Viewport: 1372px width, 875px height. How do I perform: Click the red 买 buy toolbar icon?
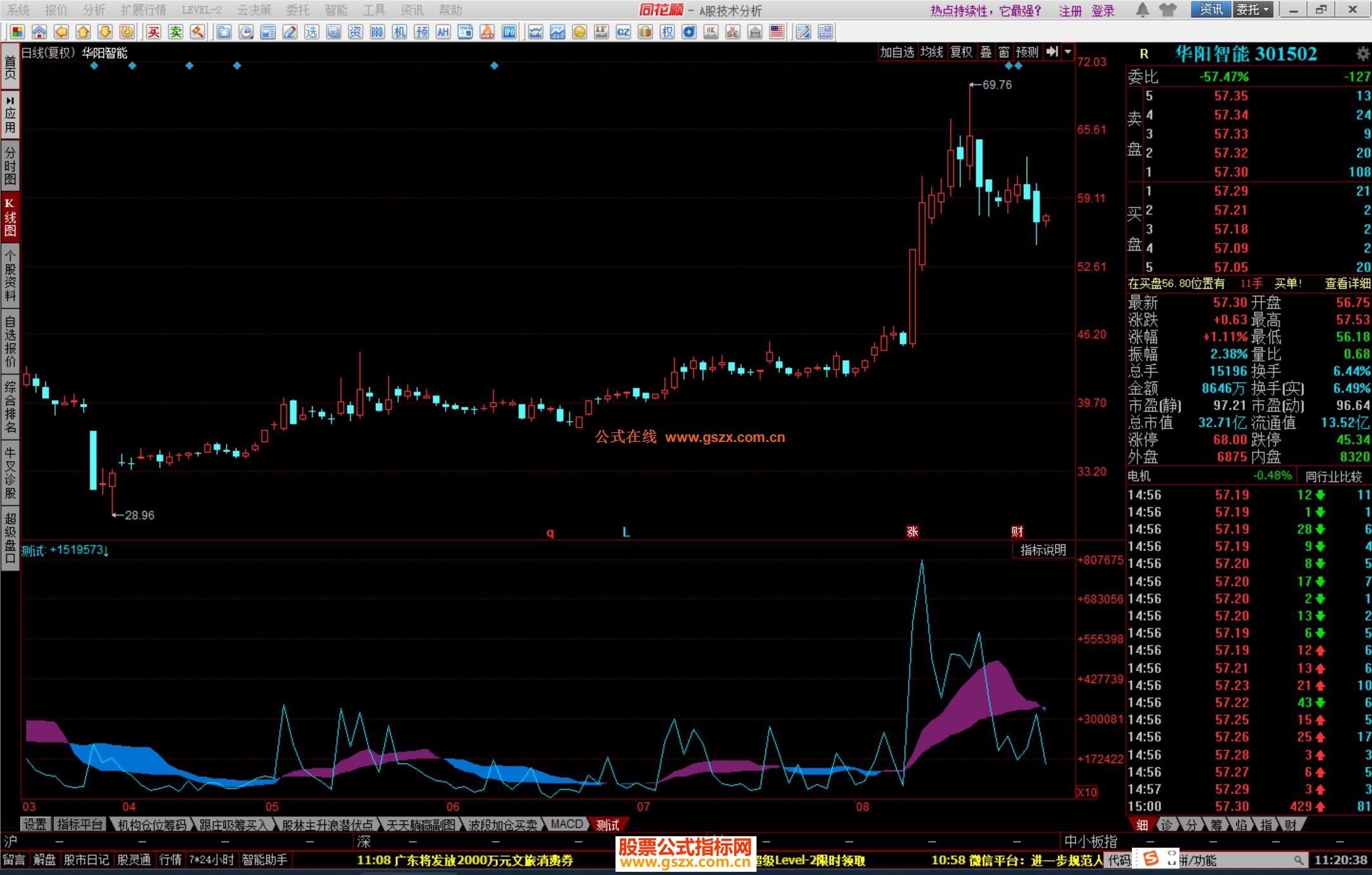(x=154, y=32)
